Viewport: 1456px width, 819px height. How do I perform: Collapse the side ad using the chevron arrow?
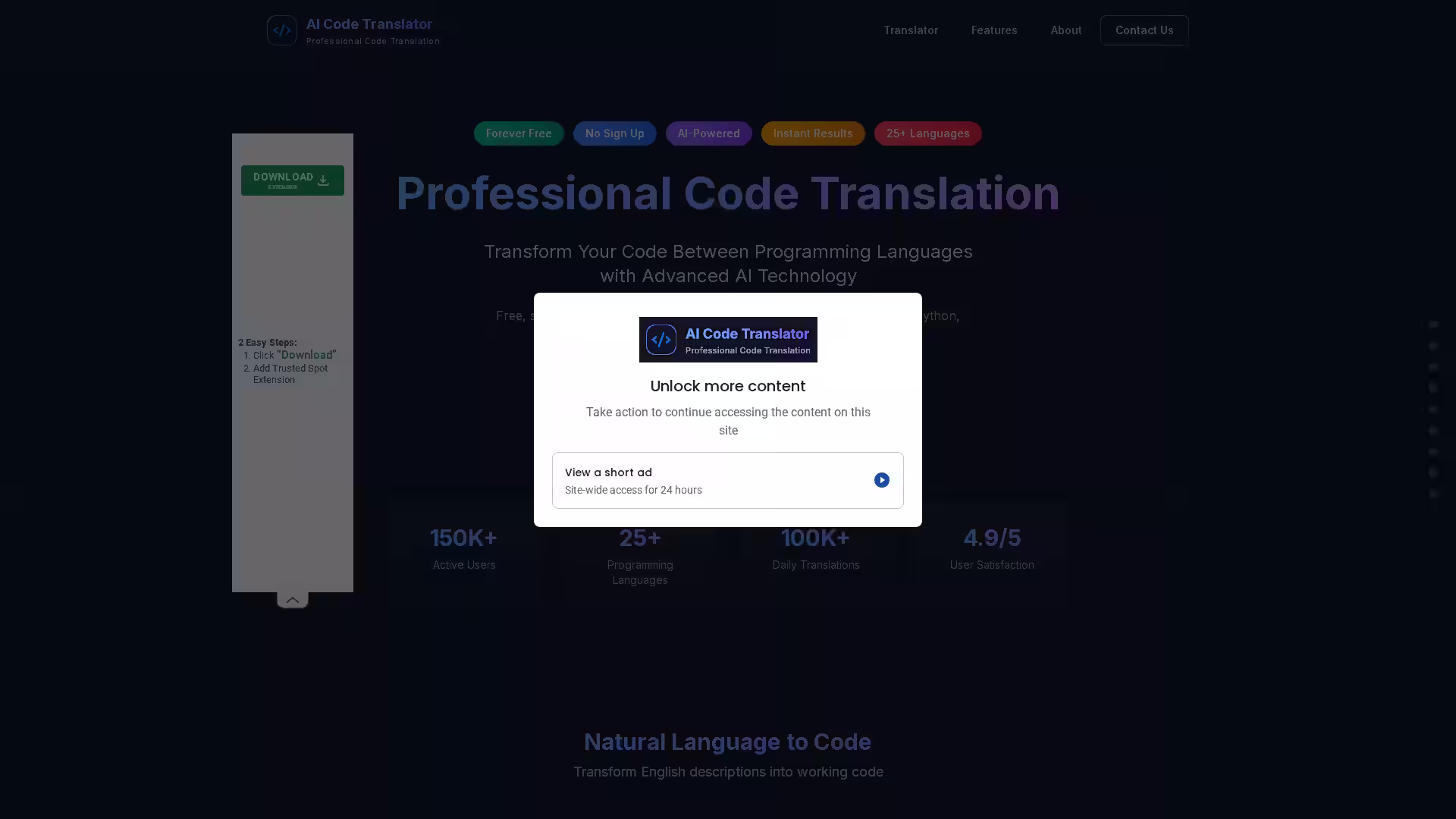(x=292, y=600)
